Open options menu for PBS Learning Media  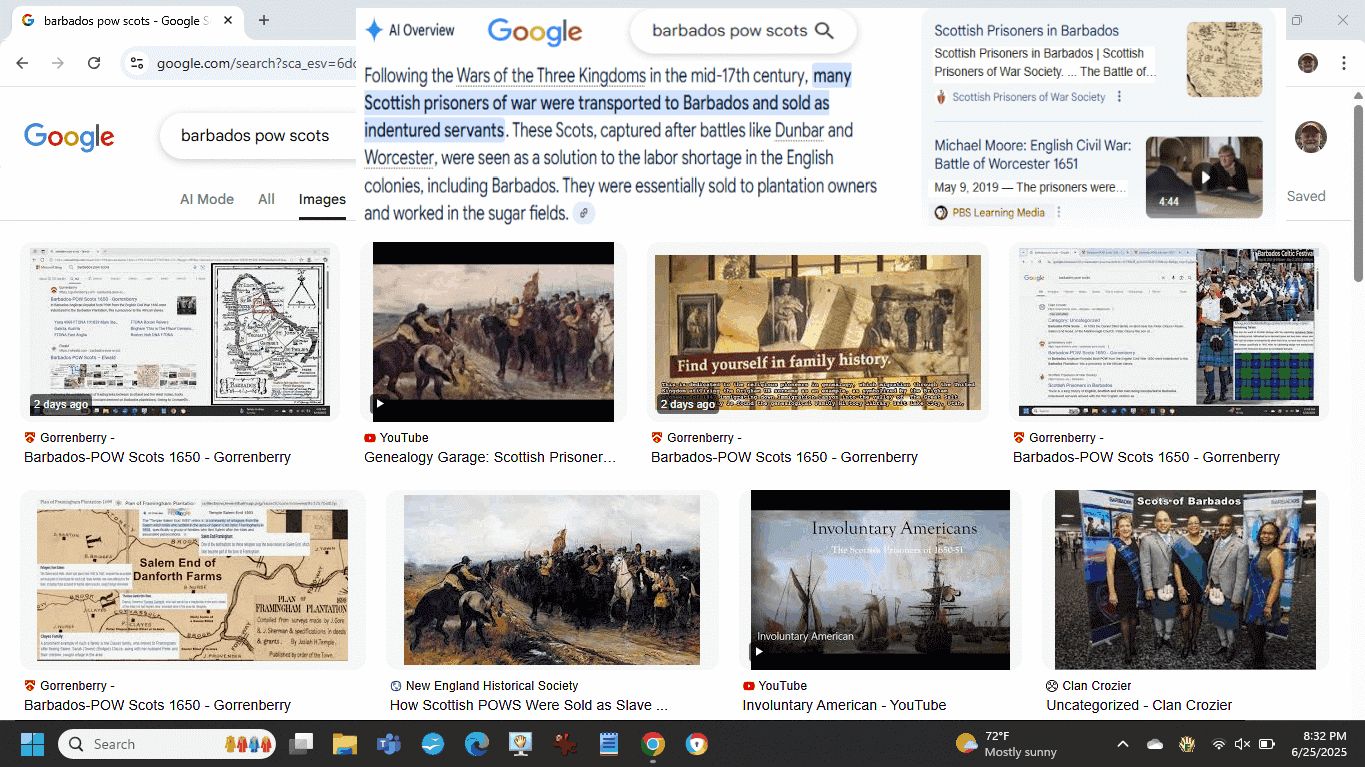1058,212
